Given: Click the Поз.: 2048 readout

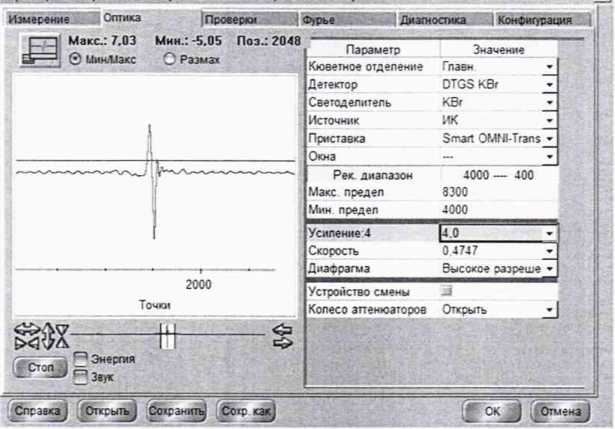Looking at the screenshot, I should pyautogui.click(x=269, y=40).
